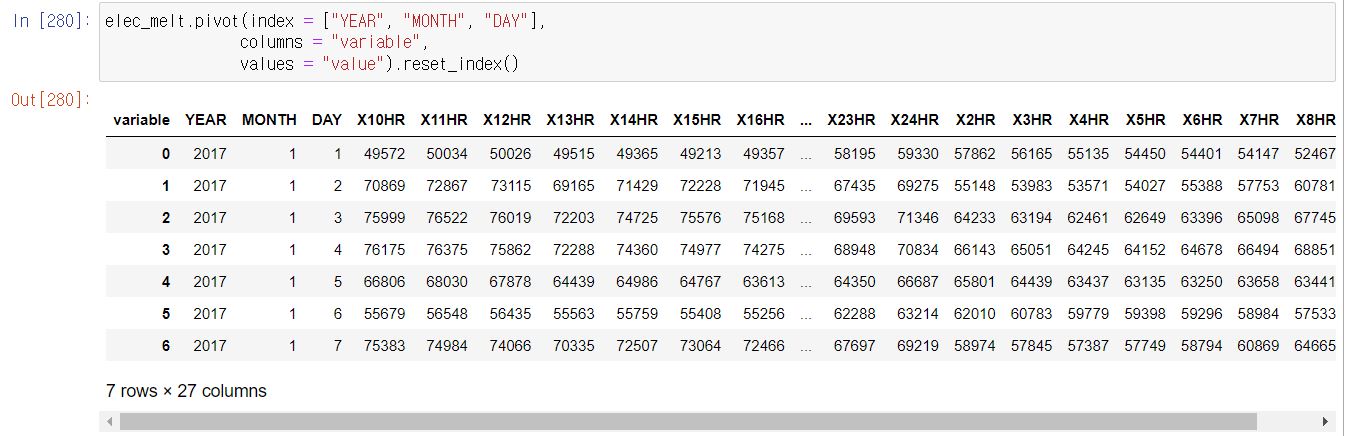Click the X8HR column header
The width and height of the screenshot is (1352, 436).
[1315, 120]
